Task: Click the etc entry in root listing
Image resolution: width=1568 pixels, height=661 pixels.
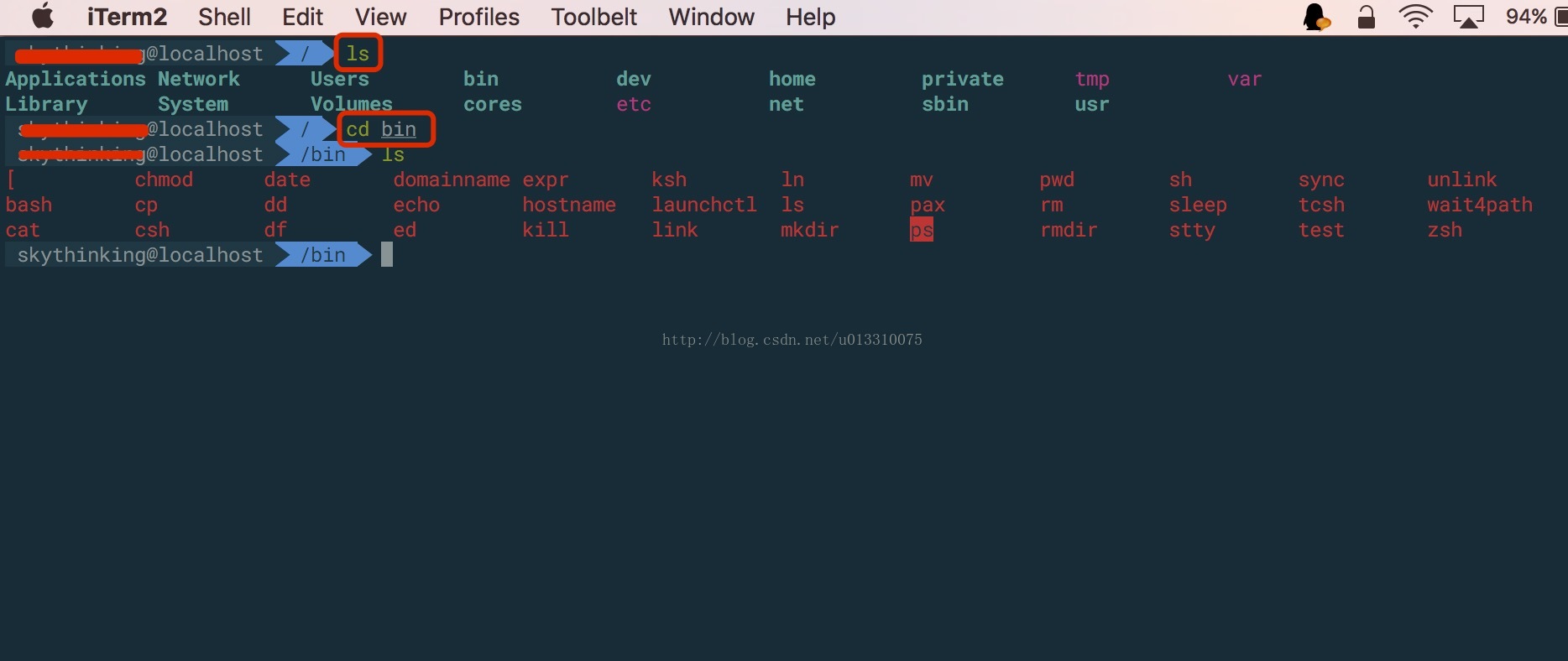Action: tap(634, 104)
